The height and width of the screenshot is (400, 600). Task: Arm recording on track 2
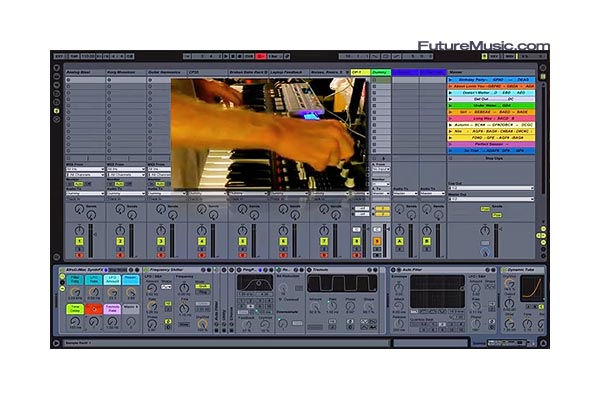point(120,255)
